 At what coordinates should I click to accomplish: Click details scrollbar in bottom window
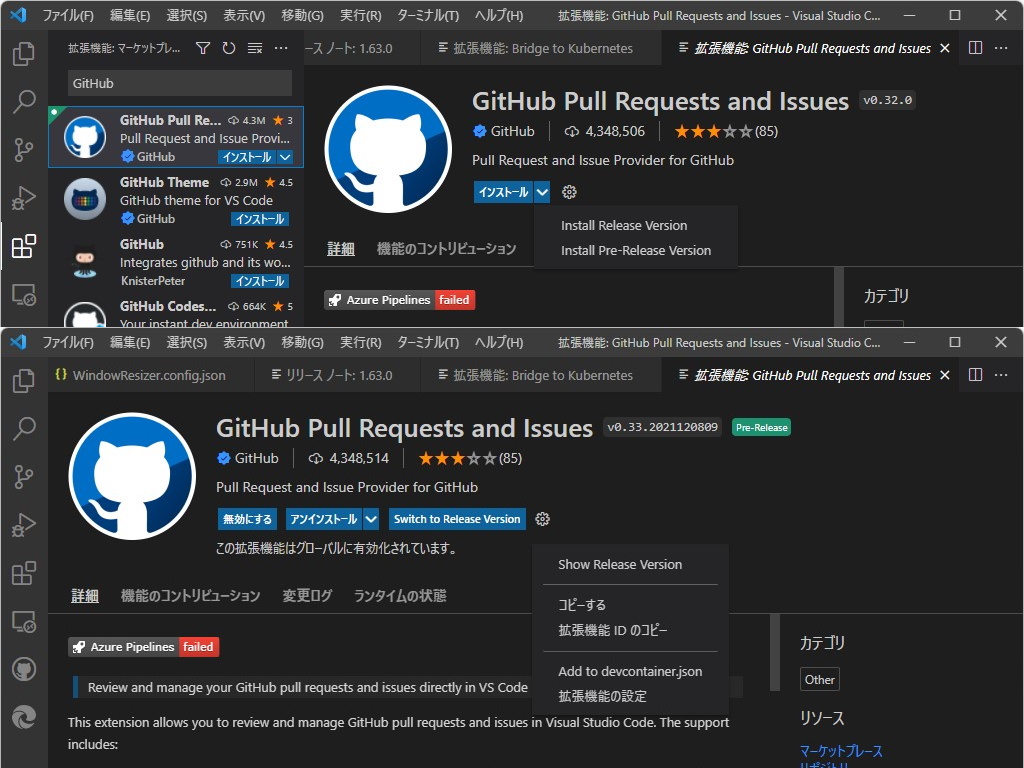click(x=775, y=652)
